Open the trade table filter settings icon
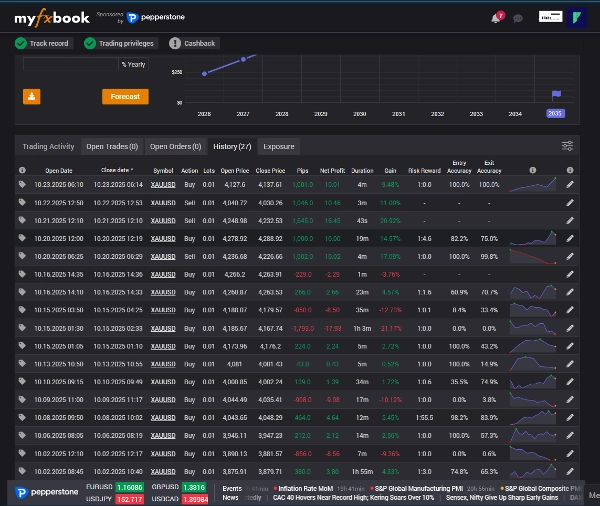 click(567, 146)
